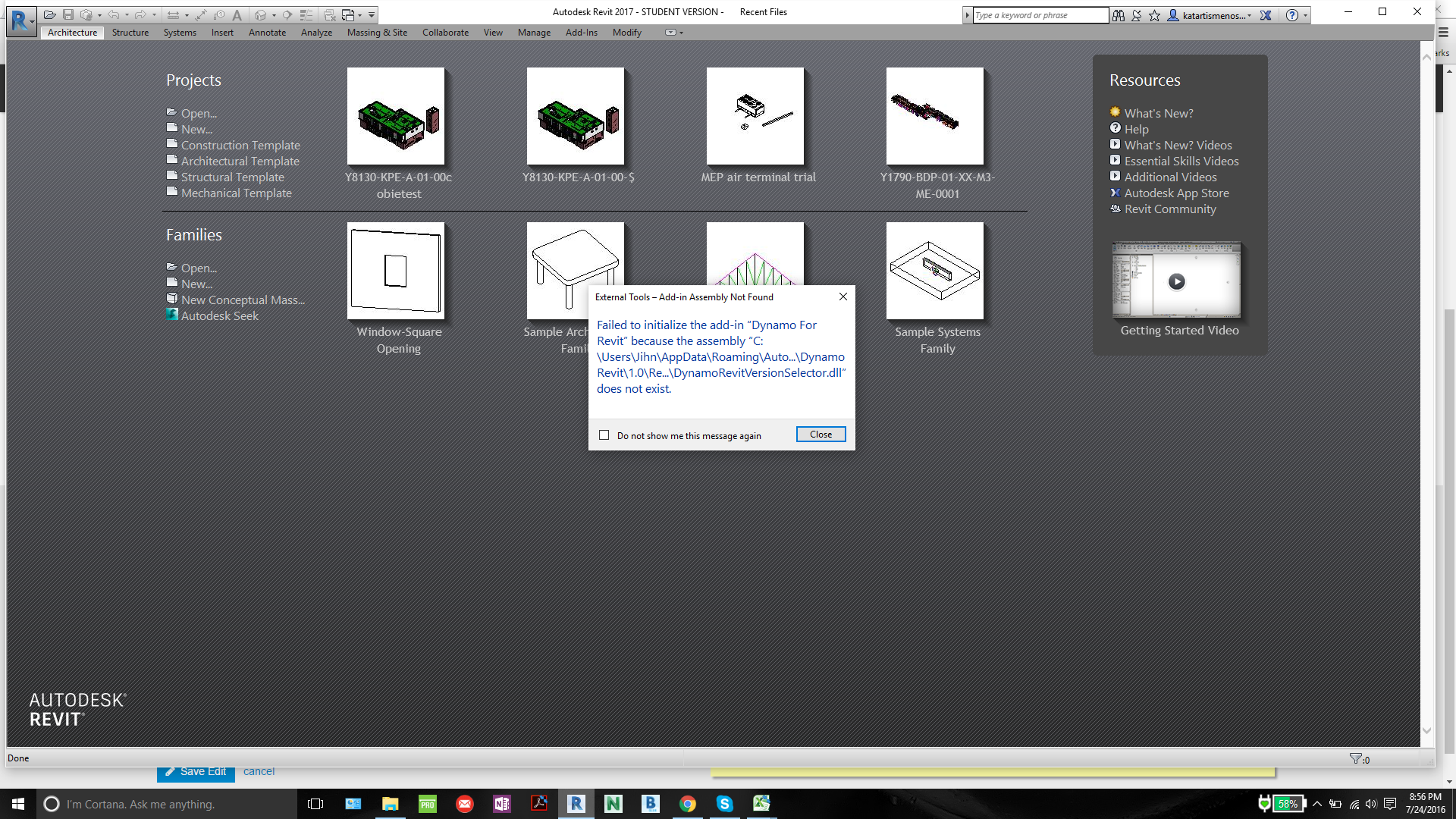Open the Communication Center satellite icon
Image resolution: width=1456 pixels, height=819 pixels.
coord(1136,15)
